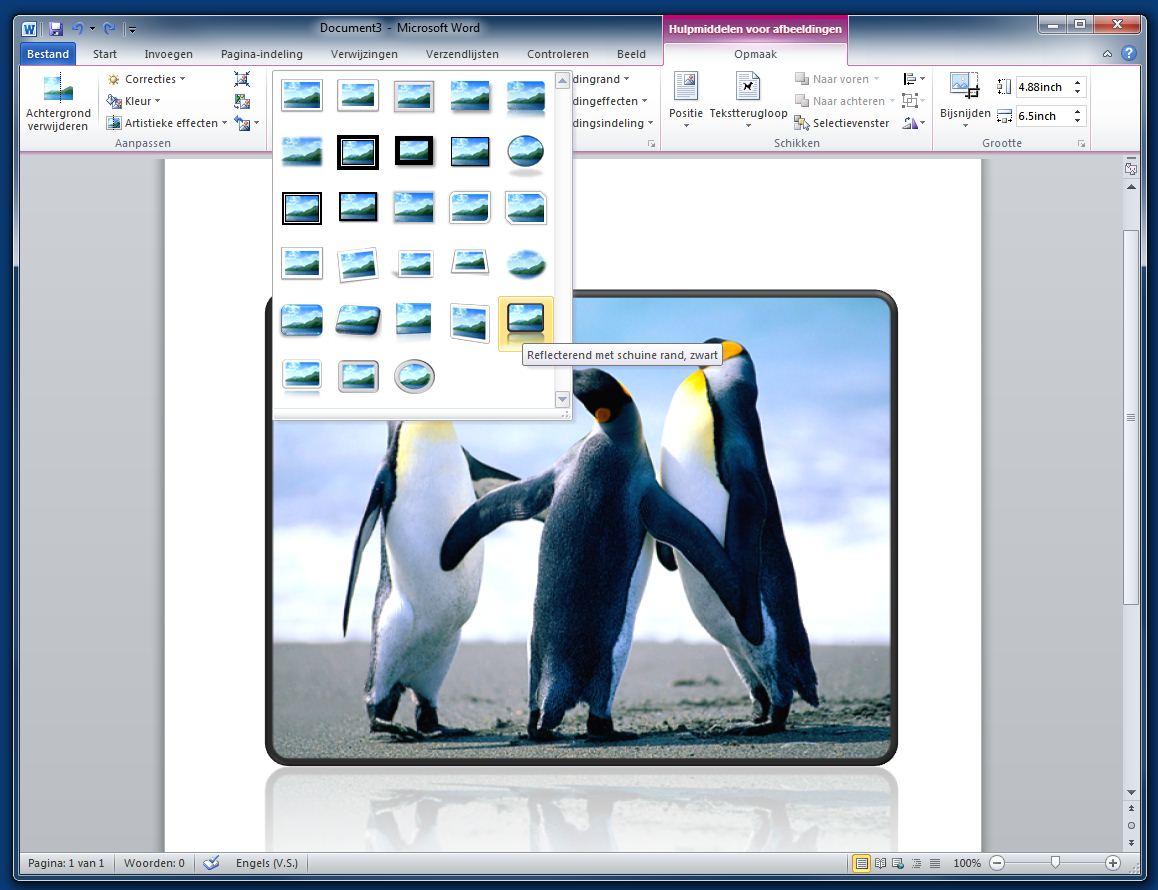Viewport: 1158px width, 890px height.
Task: Open the Customize Quick Access Toolbar arrow
Action: click(x=132, y=30)
